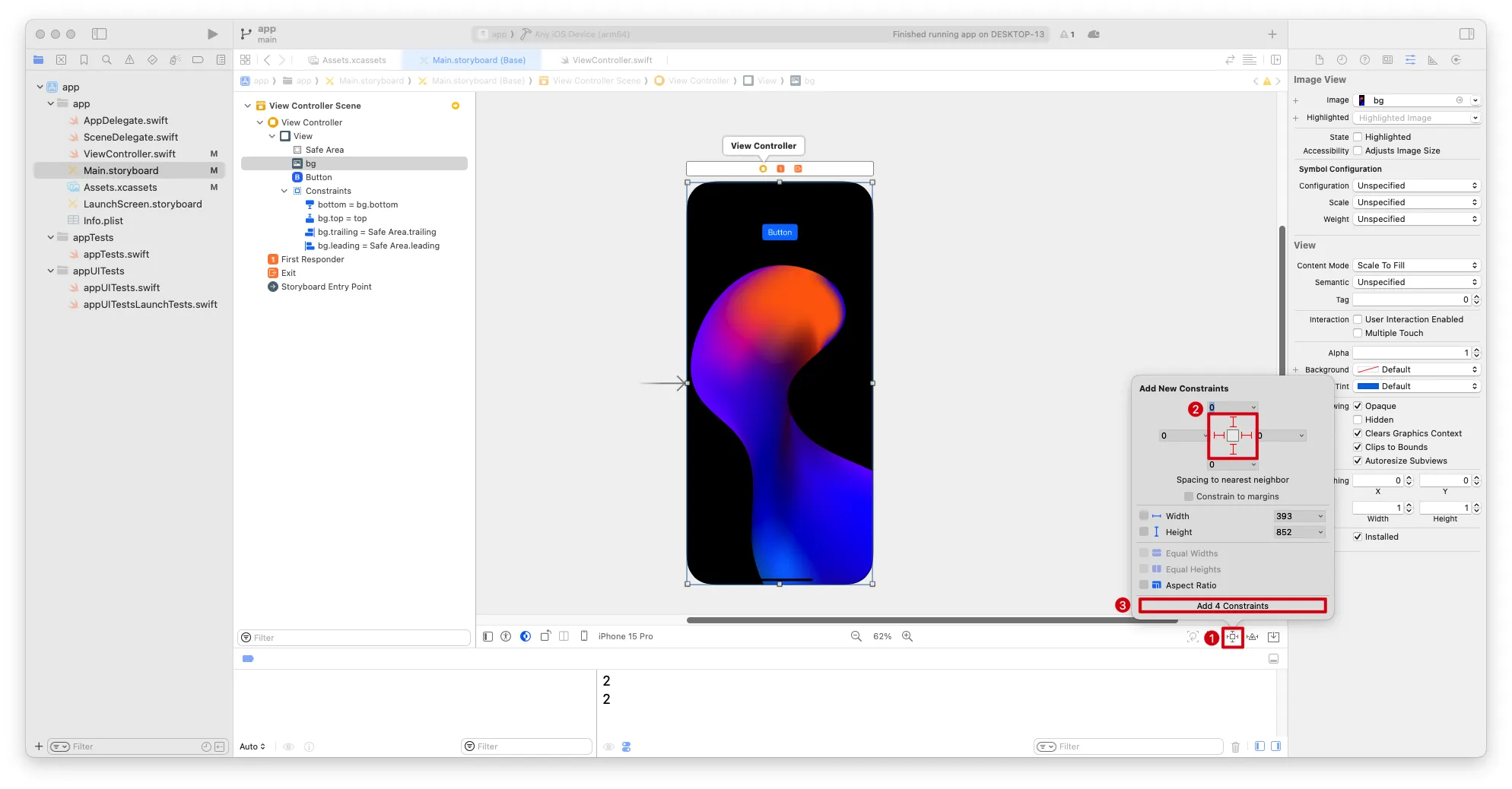The height and width of the screenshot is (789, 1512).
Task: Open the Content Mode dropdown
Action: pyautogui.click(x=1416, y=265)
